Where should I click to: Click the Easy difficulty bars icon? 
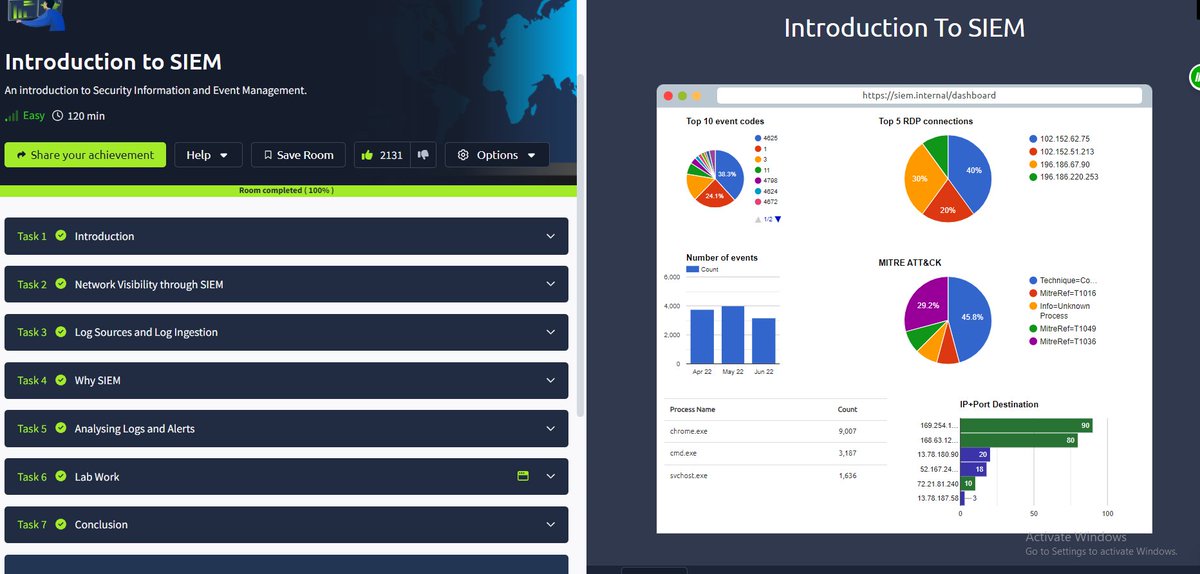12,116
